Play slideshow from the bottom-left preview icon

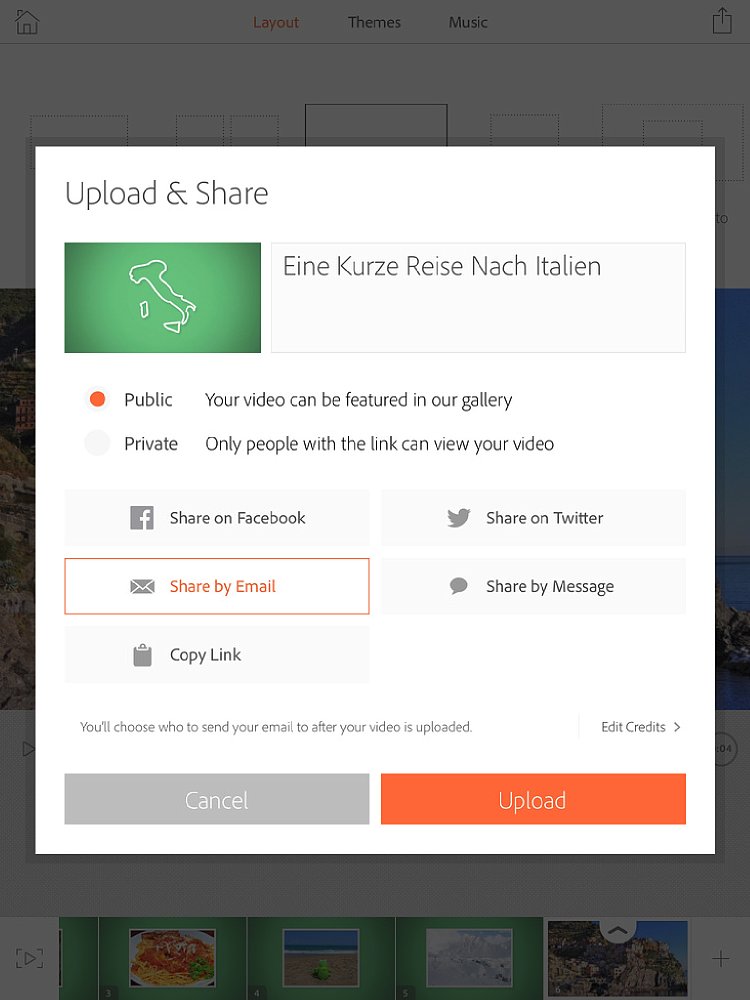(29, 958)
